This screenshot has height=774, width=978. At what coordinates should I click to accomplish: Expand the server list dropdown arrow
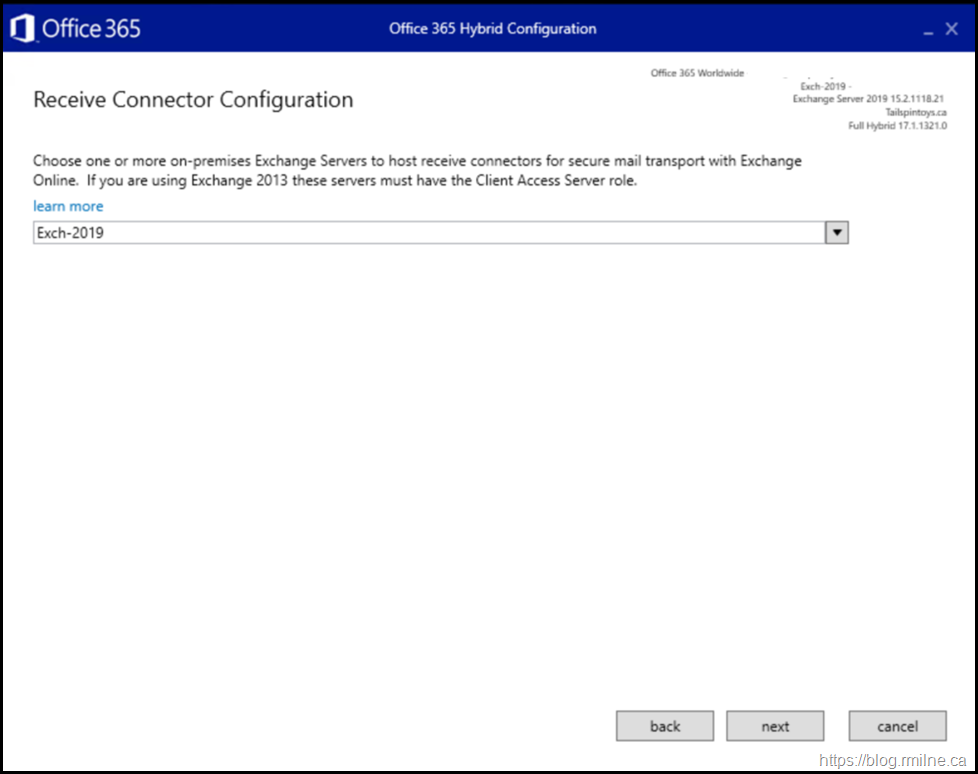tap(836, 233)
